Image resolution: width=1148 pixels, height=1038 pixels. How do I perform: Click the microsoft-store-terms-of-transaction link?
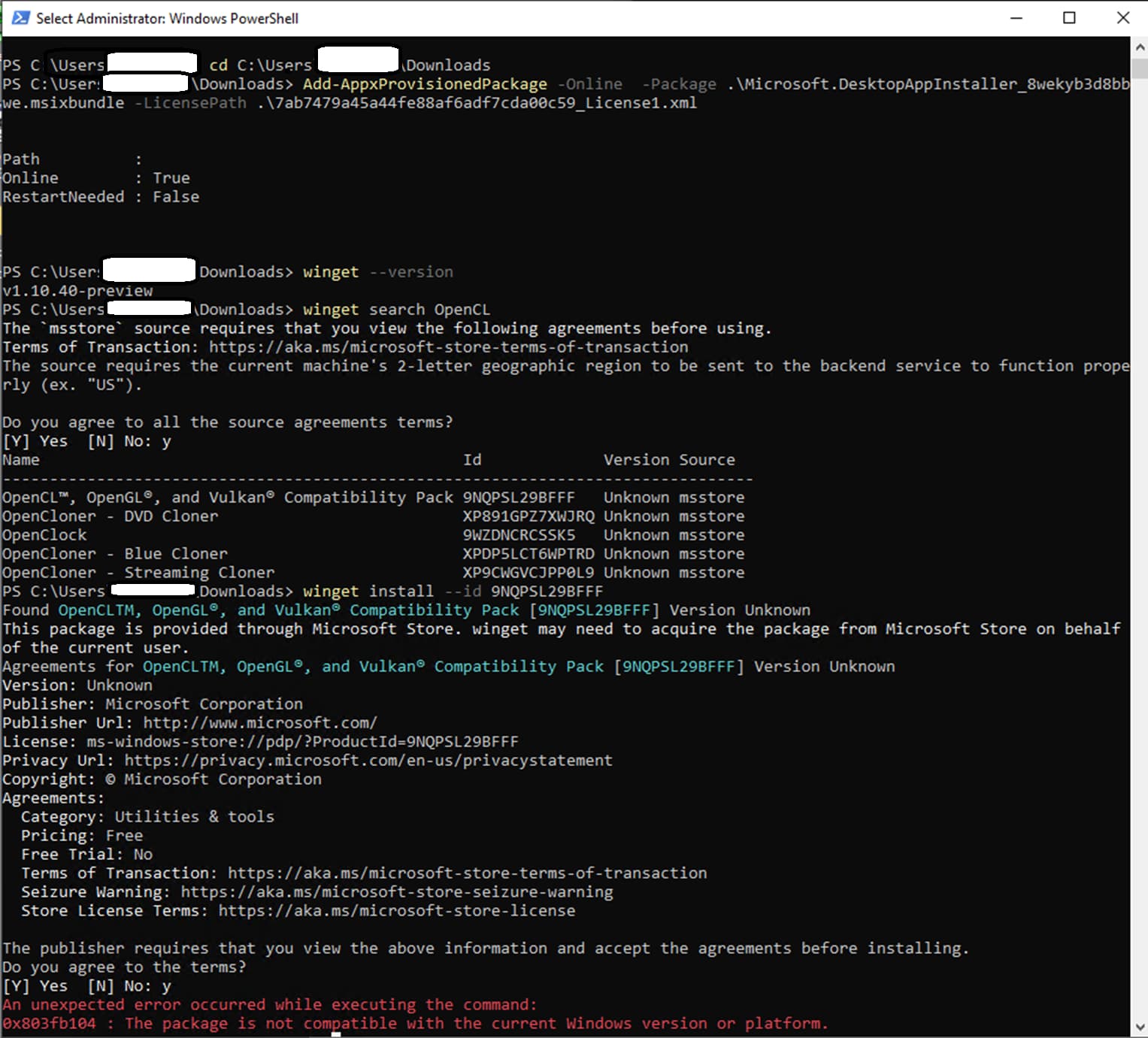point(447,347)
